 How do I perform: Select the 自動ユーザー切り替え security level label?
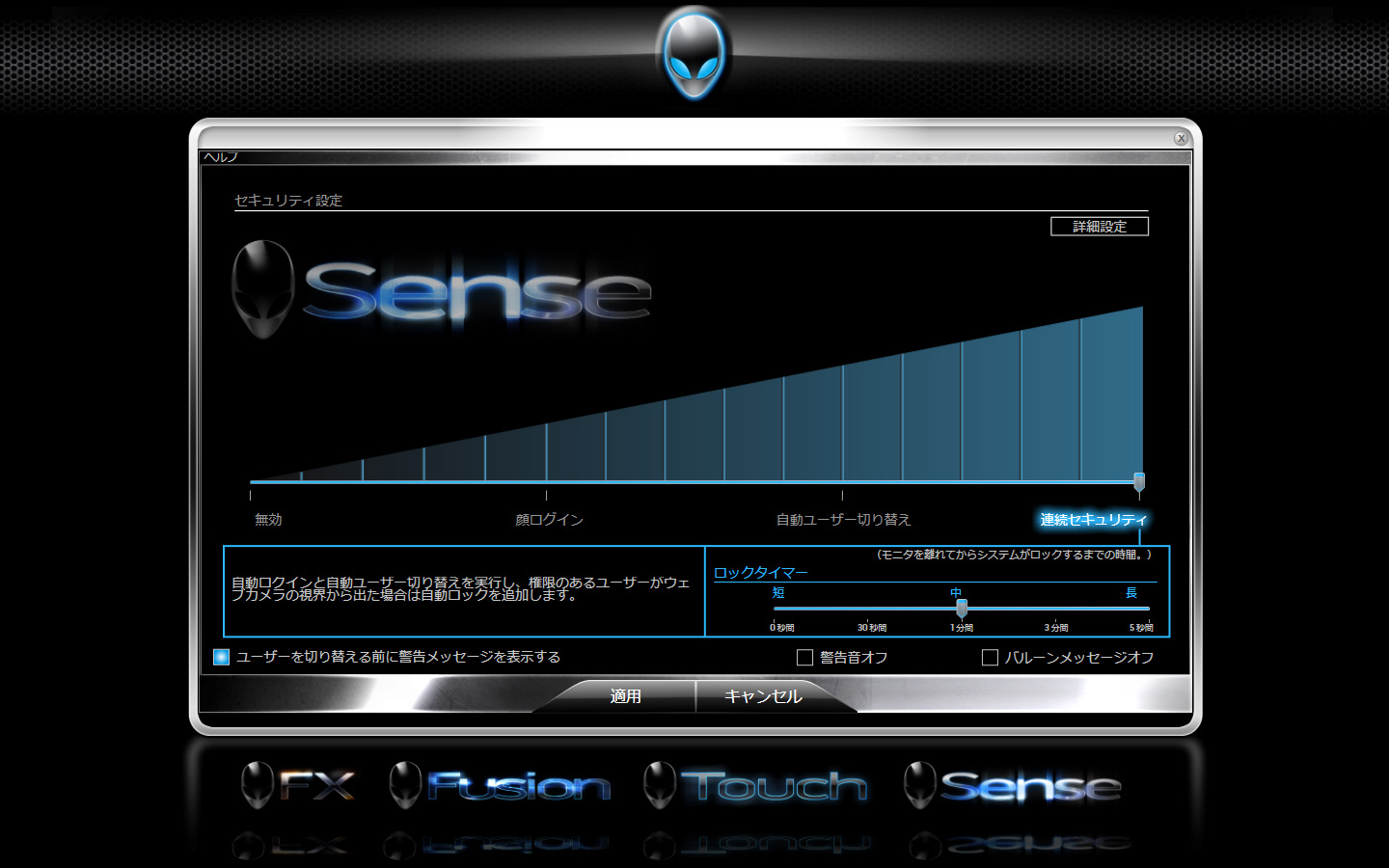coord(843,520)
